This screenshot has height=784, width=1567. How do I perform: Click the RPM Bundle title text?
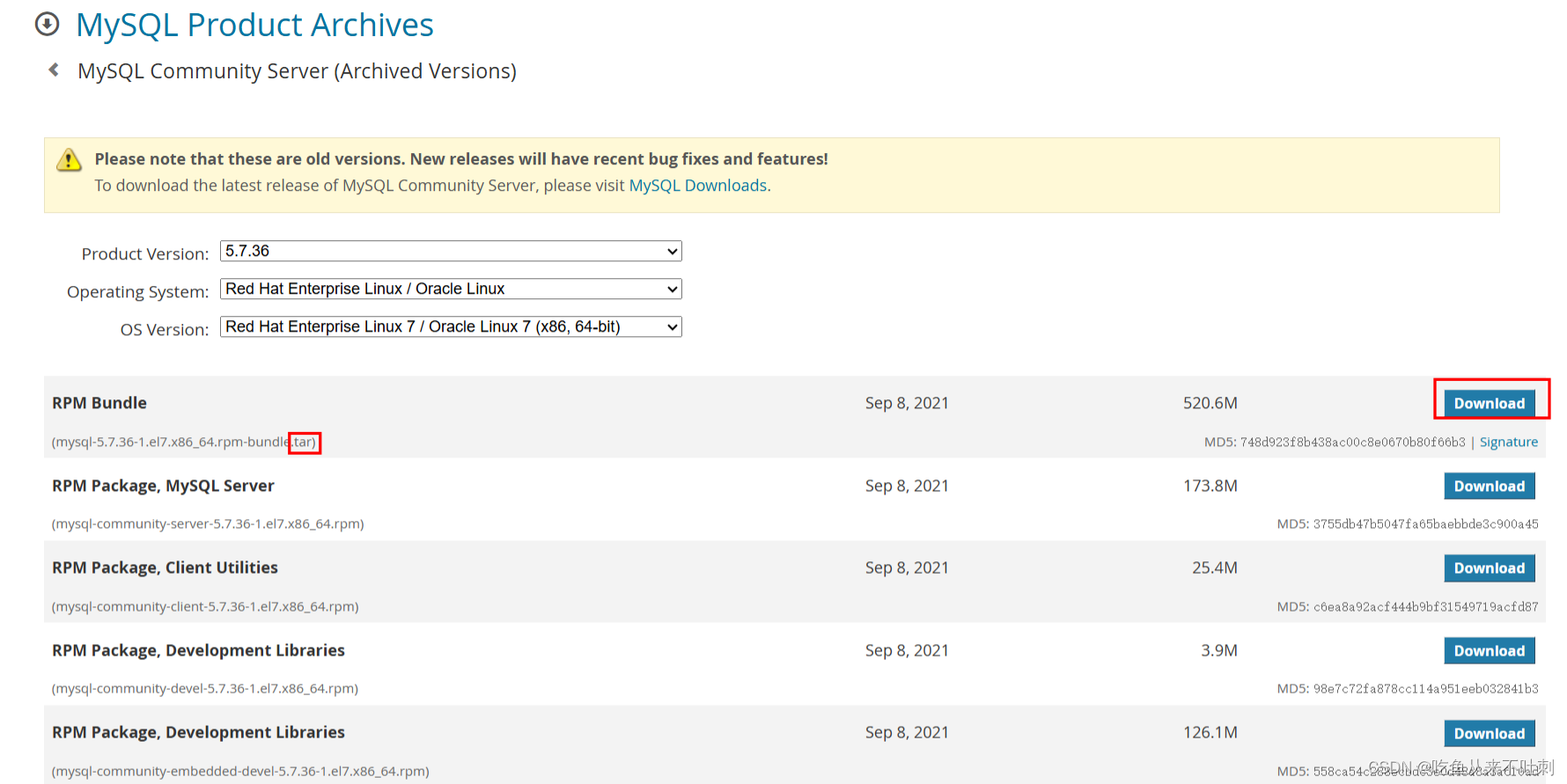click(x=99, y=403)
